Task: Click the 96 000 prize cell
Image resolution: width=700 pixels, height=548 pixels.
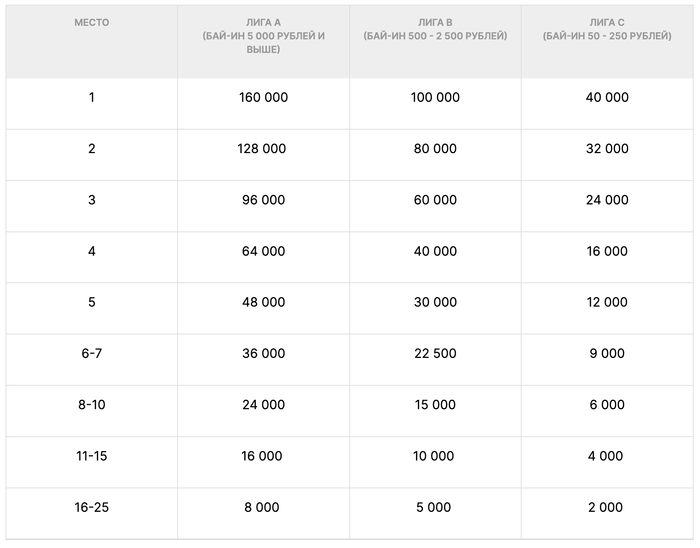Action: 263,200
